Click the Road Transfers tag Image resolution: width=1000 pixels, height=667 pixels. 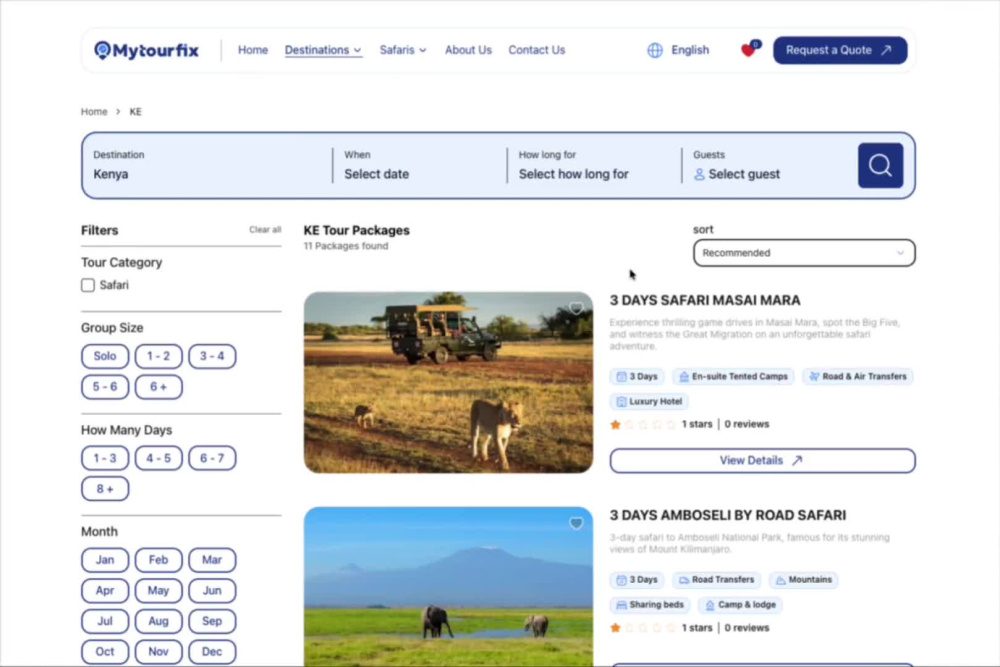[x=716, y=580]
